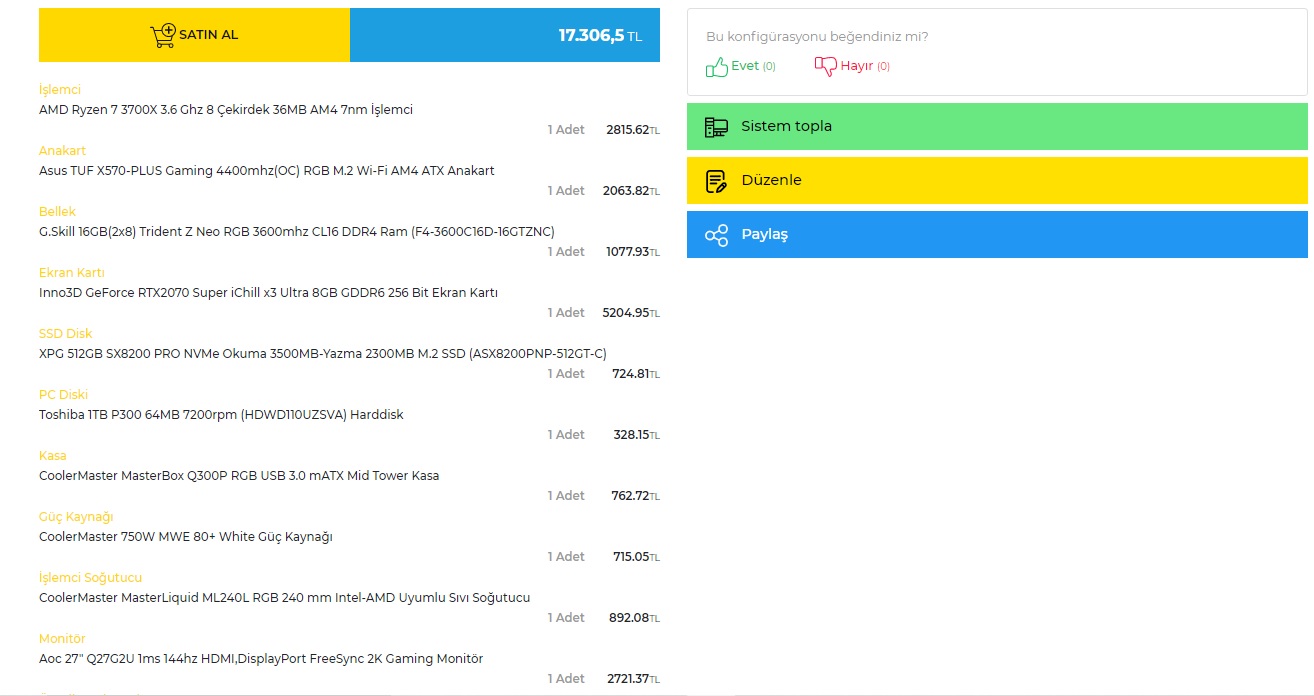Click G.Skill Trident Z Neo RAM name
The width and height of the screenshot is (1314, 696).
click(x=297, y=231)
